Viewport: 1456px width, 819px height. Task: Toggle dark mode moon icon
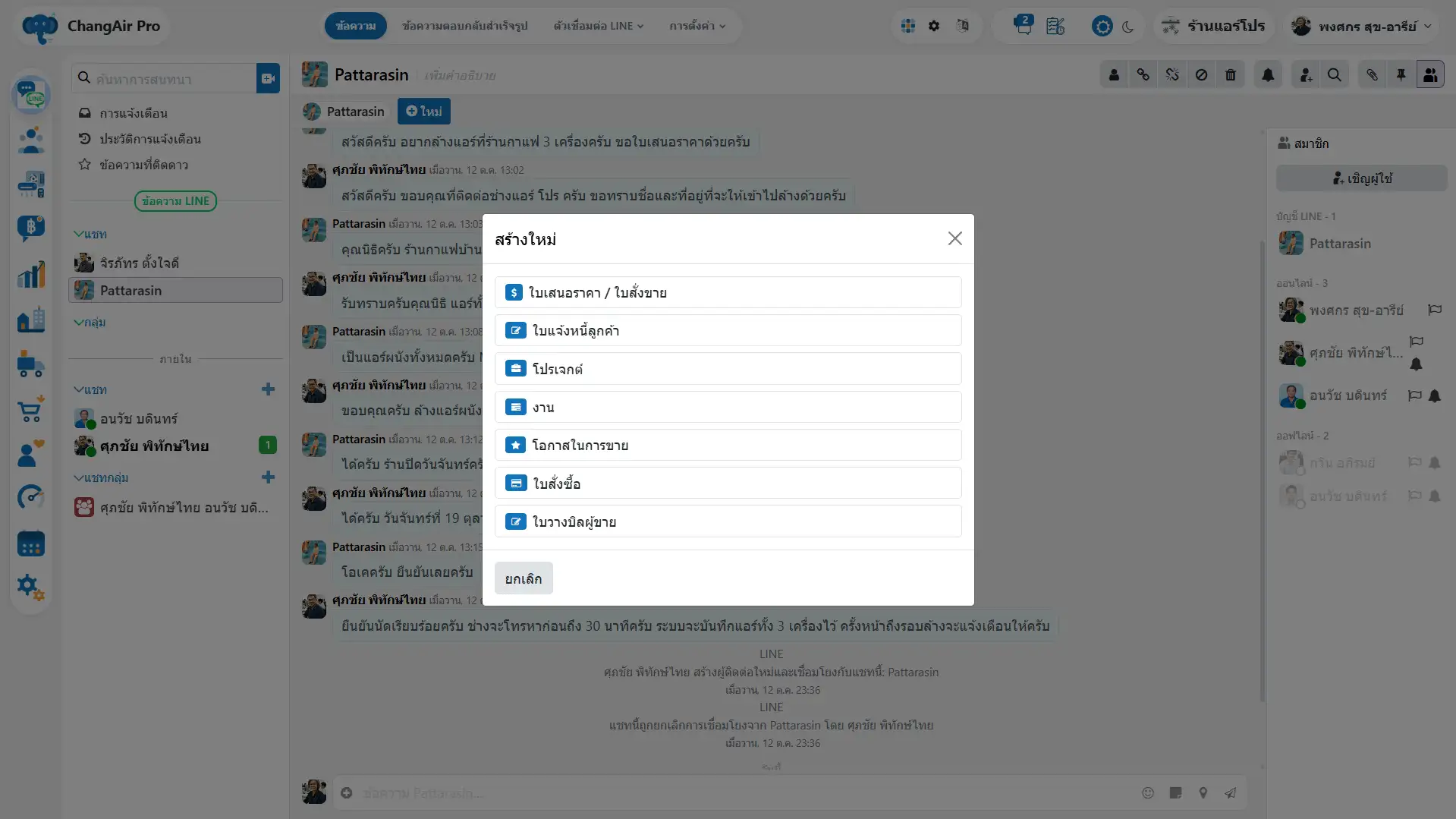(x=1128, y=27)
